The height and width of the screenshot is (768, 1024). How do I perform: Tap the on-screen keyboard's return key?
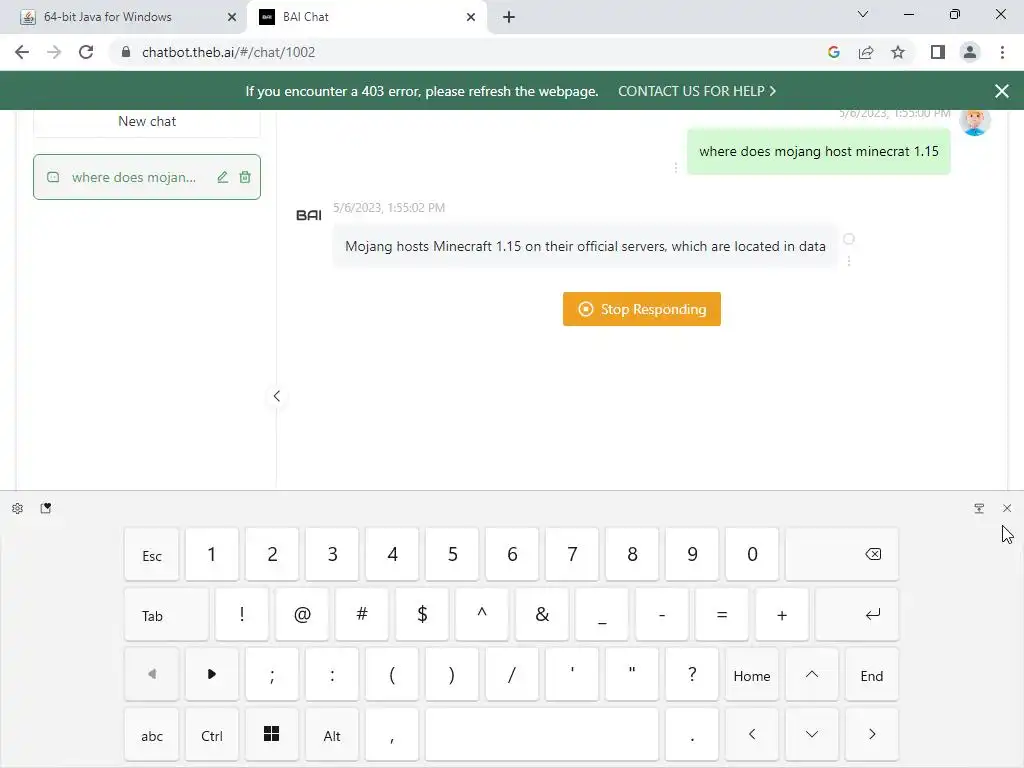pos(857,615)
